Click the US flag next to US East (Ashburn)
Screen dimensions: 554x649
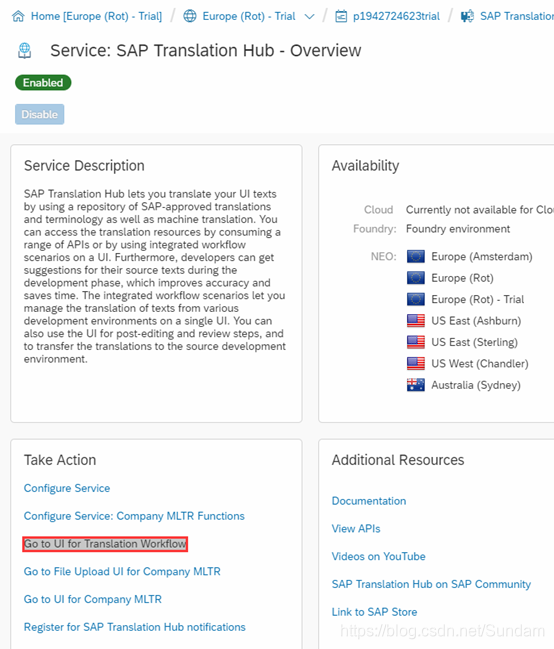415,321
